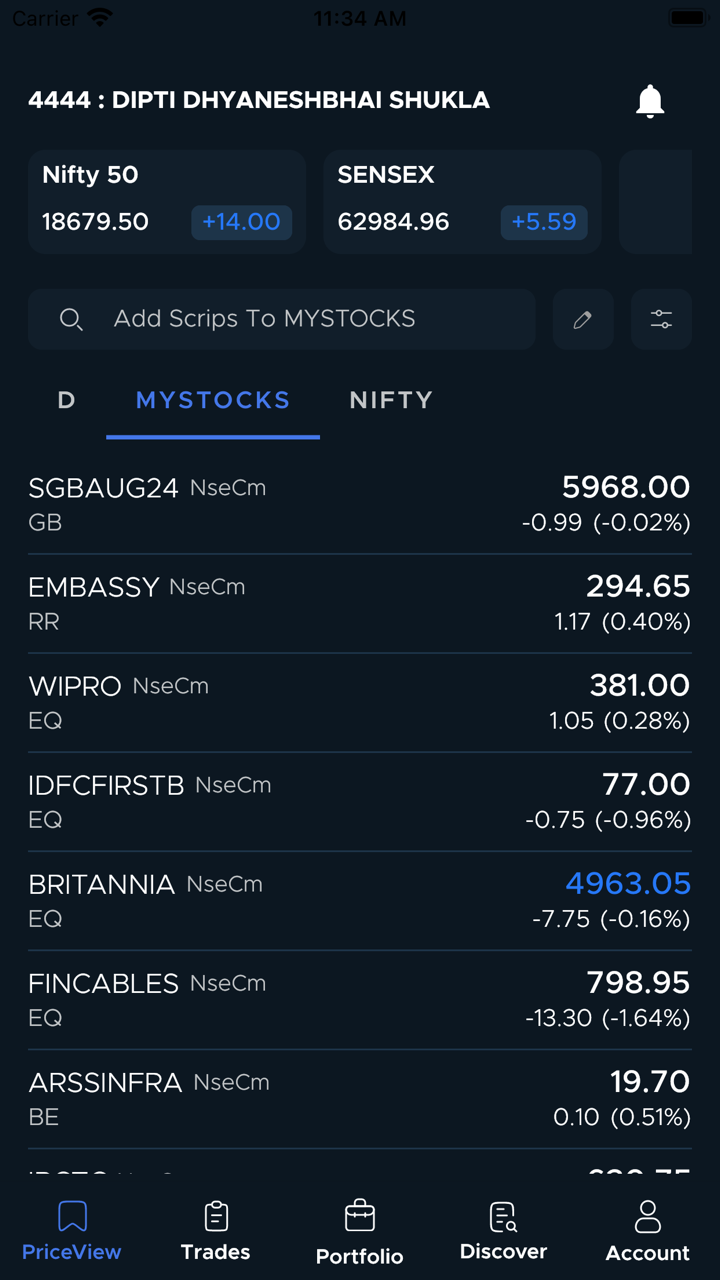This screenshot has width=720, height=1280.
Task: Open the Portfolio briefcase icon
Action: click(x=360, y=1217)
